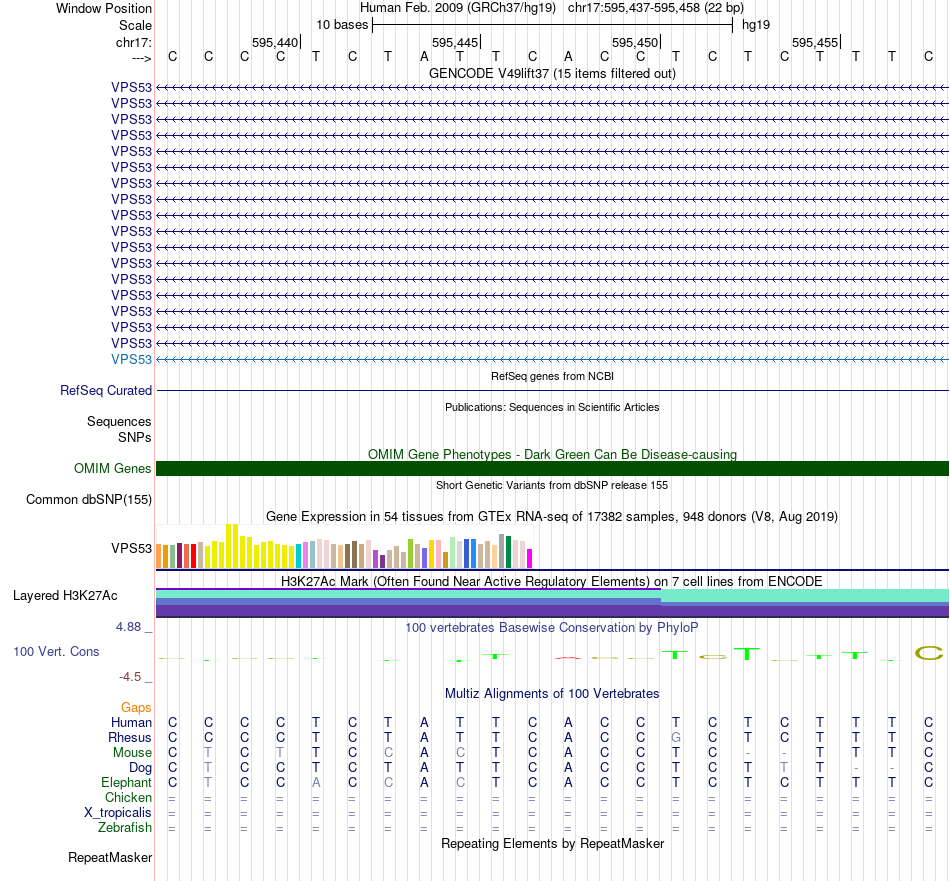950x881 pixels.
Task: Click the Publications: Sequences in Scientific Articles title
Action: (552, 407)
